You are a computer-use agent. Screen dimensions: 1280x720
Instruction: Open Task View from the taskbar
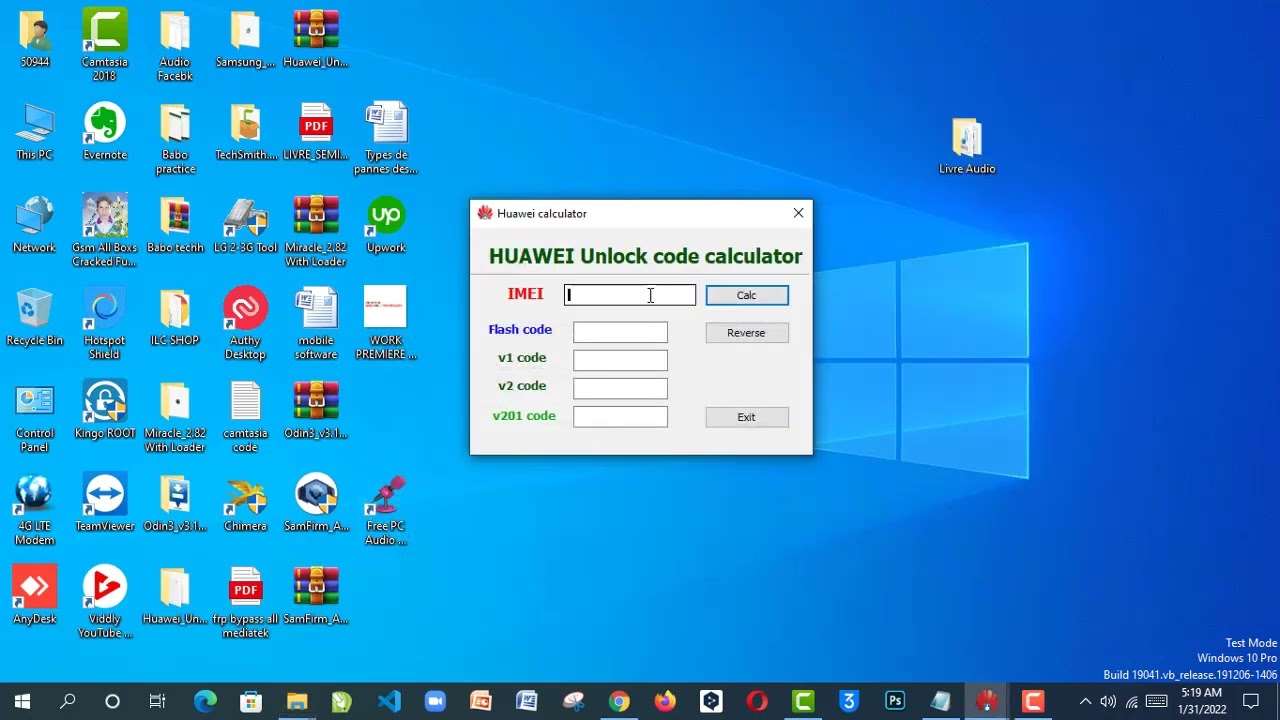point(157,701)
